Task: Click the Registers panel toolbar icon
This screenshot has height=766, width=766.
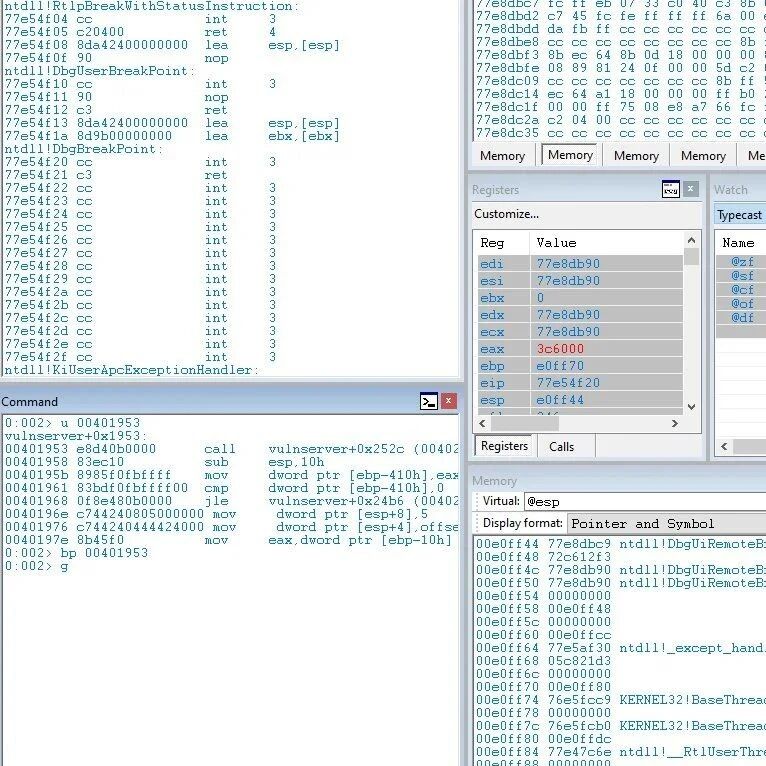Action: (x=670, y=189)
